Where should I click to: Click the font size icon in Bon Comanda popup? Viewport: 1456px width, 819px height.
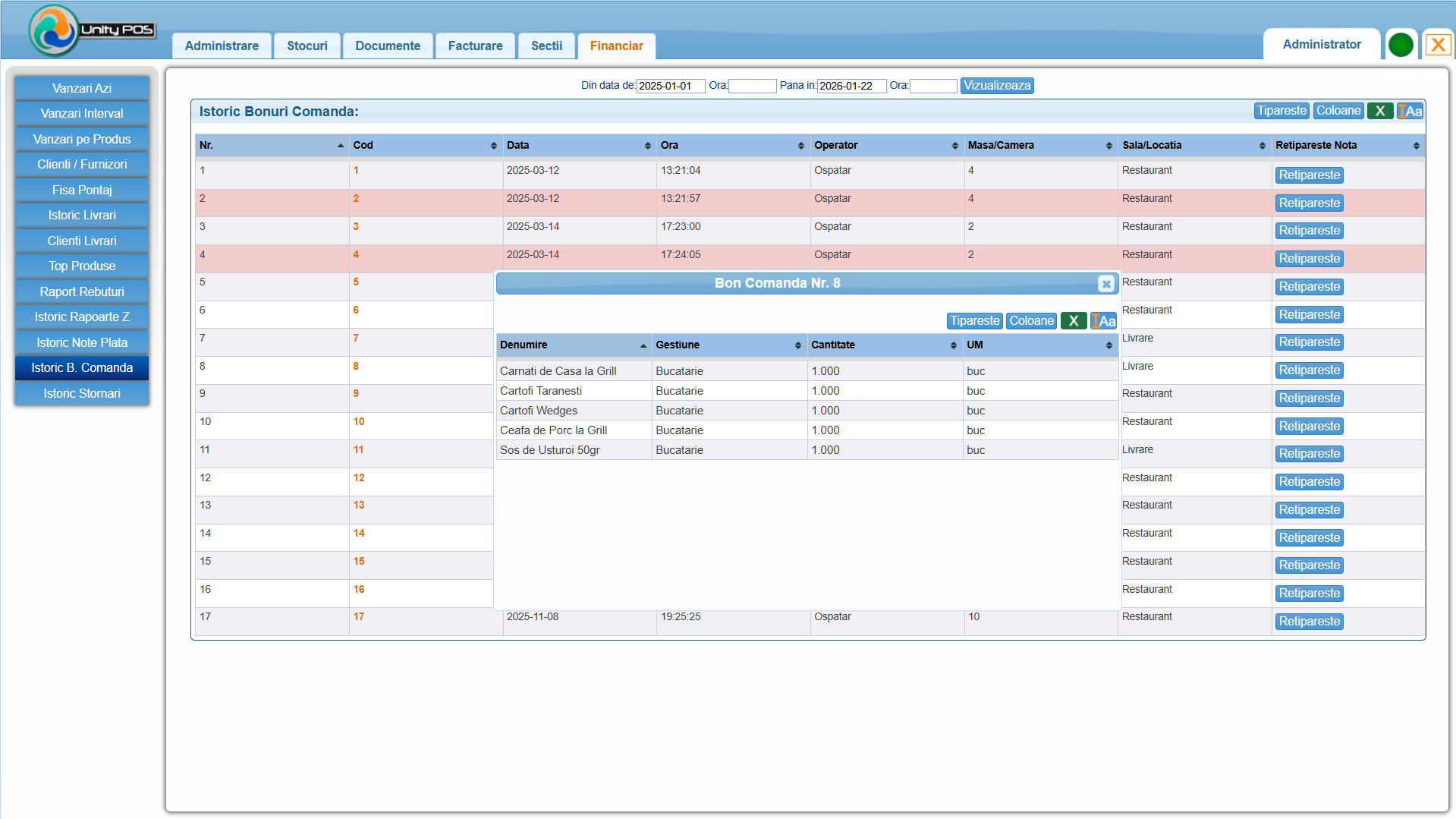[x=1103, y=321]
